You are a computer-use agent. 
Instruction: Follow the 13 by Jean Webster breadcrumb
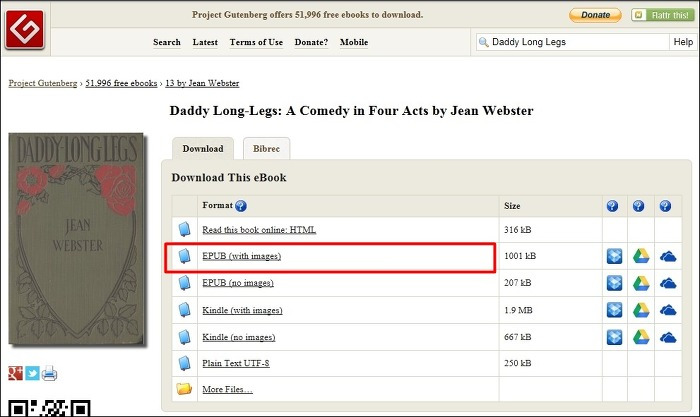202,83
